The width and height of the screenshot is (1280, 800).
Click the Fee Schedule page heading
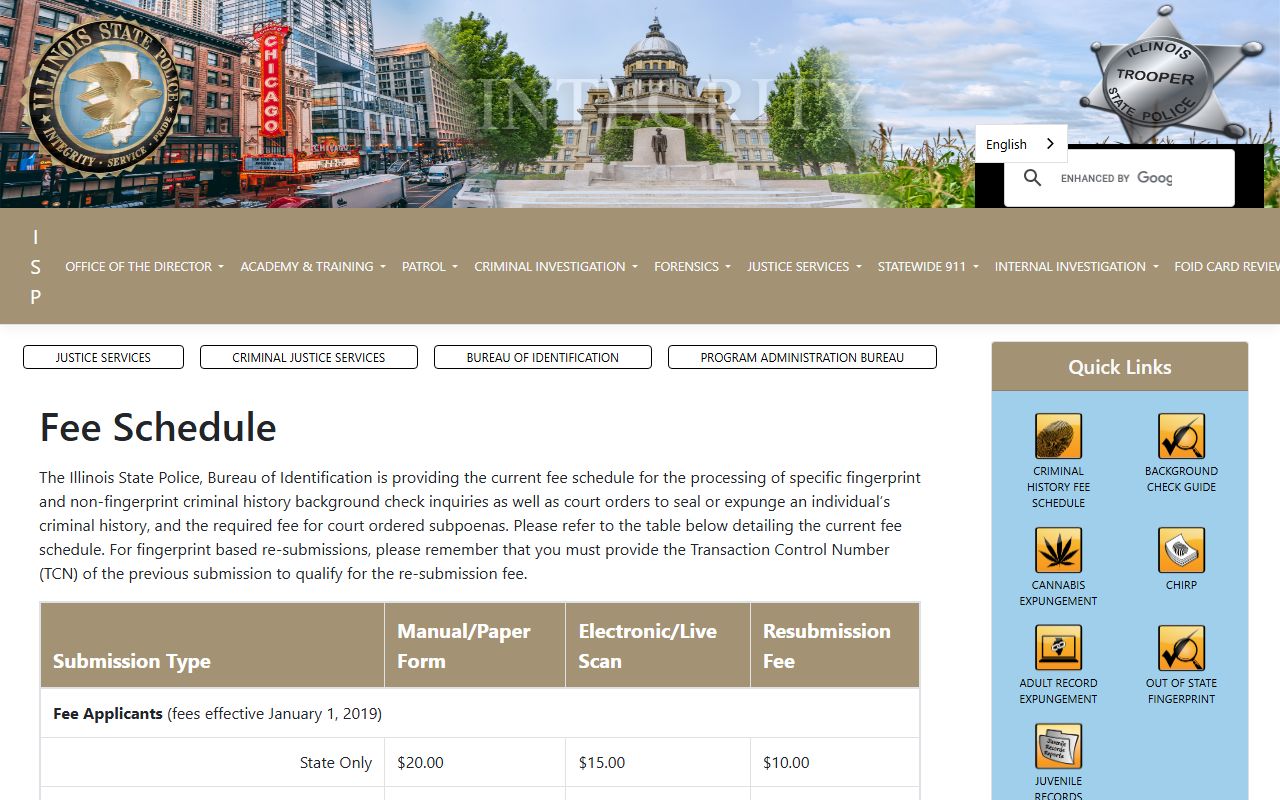158,427
